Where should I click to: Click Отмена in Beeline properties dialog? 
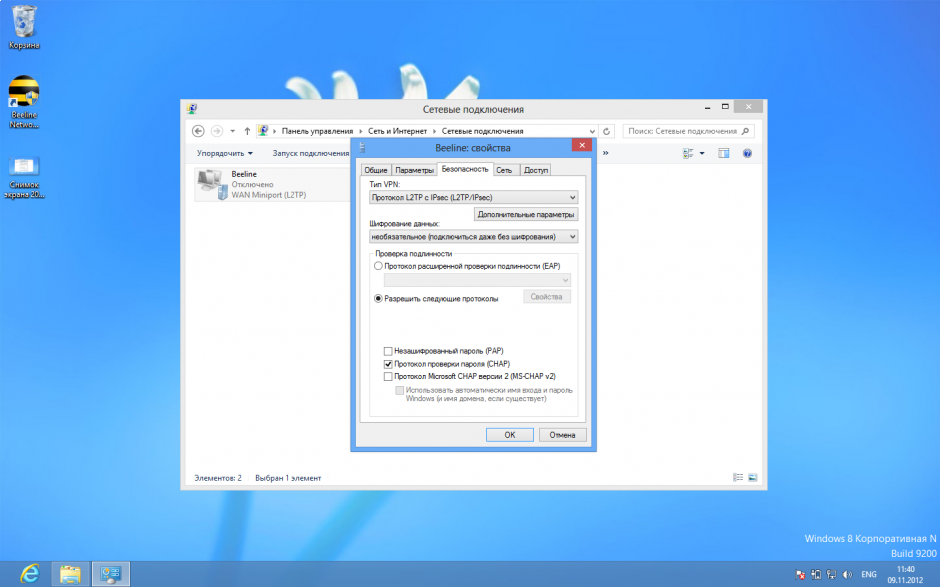coord(562,435)
